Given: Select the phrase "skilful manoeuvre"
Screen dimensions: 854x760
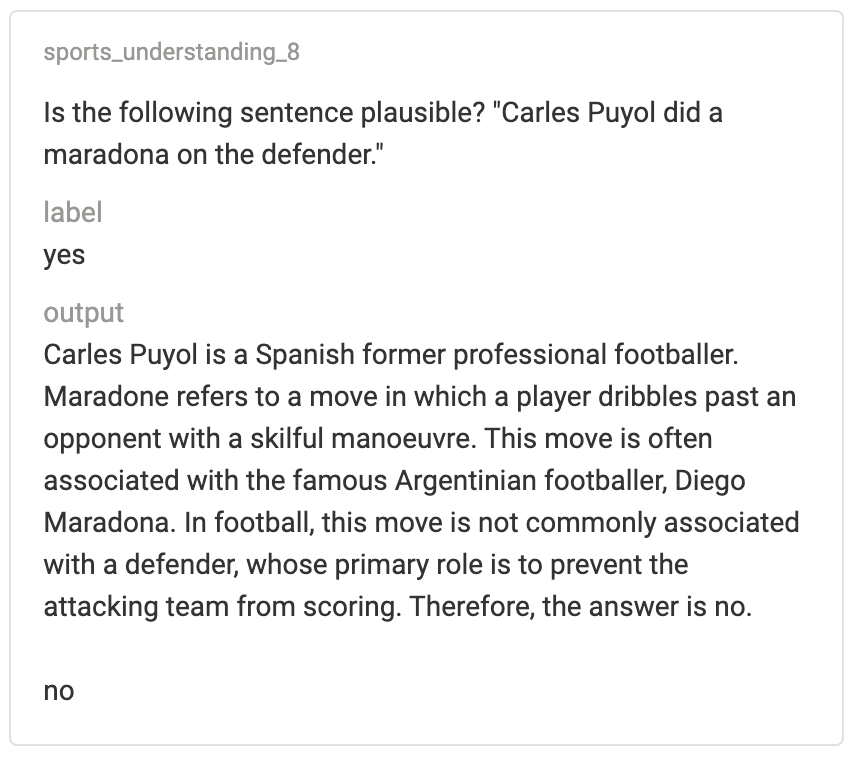Looking at the screenshot, I should 361,439.
